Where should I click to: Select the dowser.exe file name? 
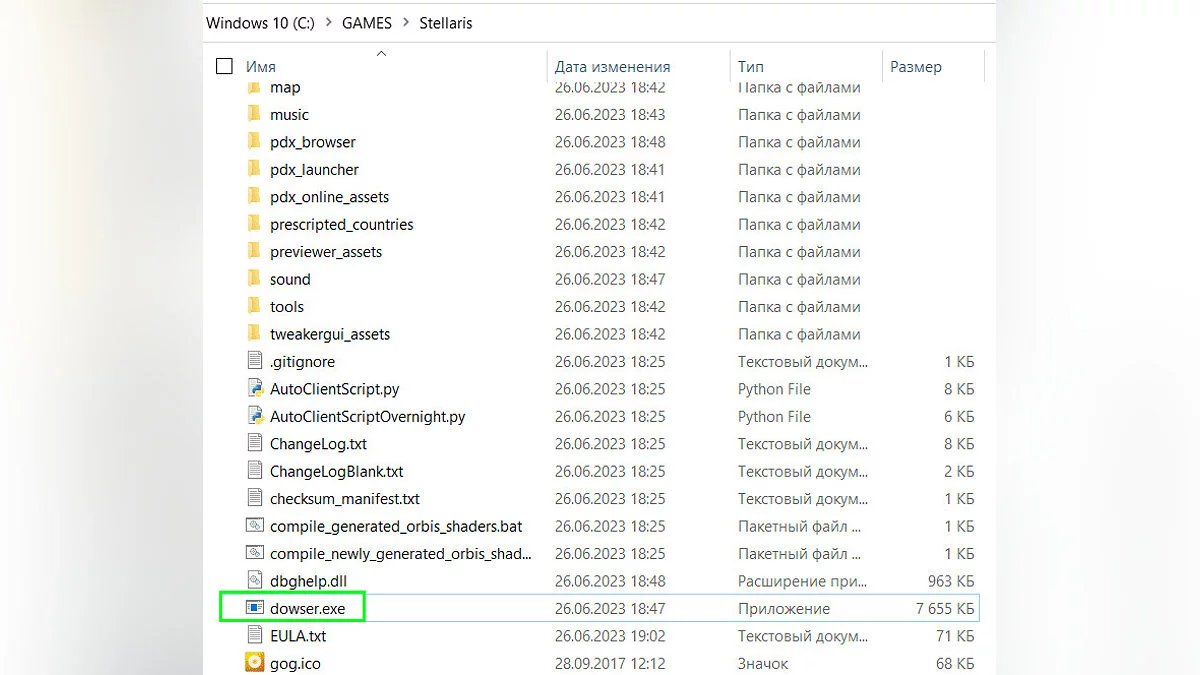coord(308,608)
